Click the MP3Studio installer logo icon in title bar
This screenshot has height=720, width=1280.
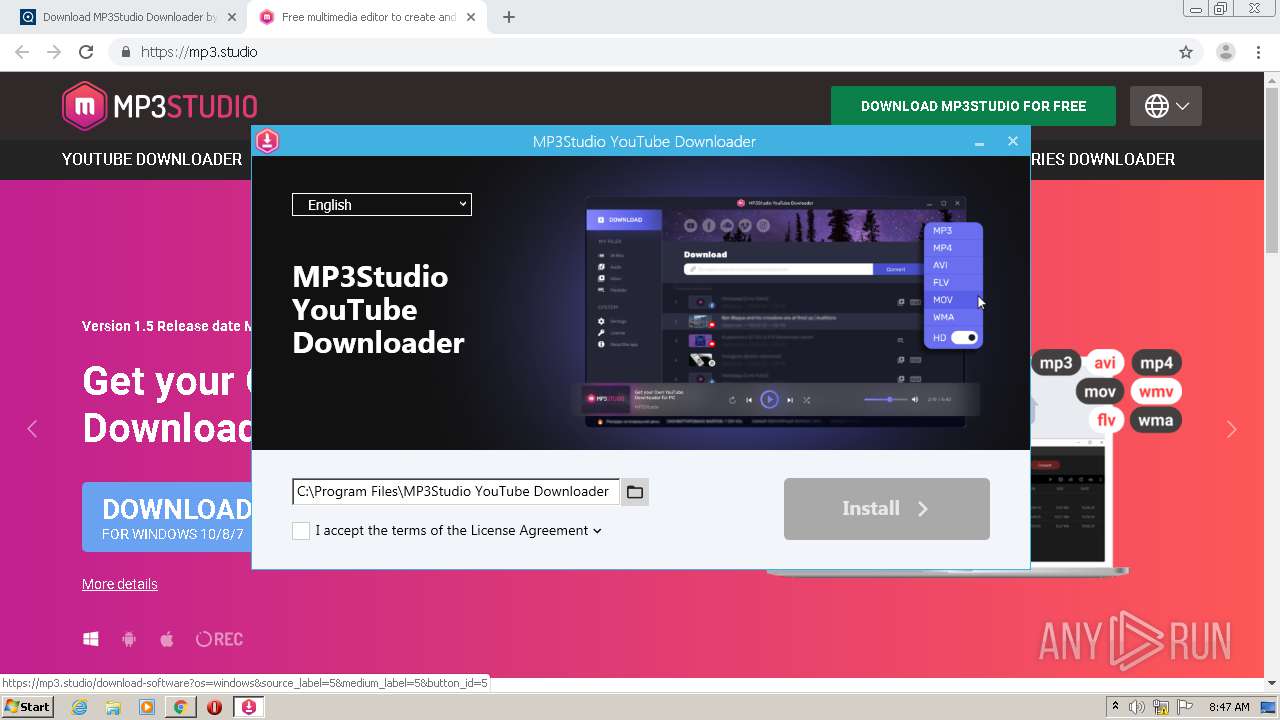[x=267, y=141]
